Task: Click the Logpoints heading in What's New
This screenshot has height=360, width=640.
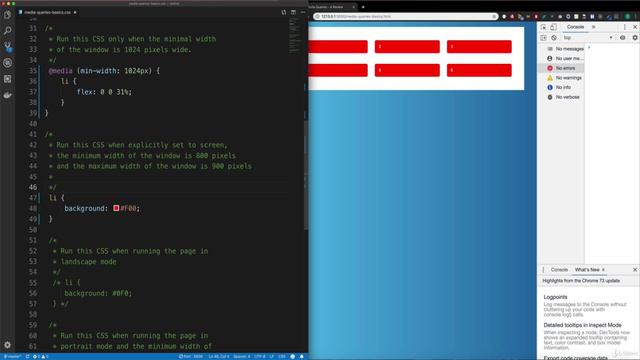Action: click(555, 297)
